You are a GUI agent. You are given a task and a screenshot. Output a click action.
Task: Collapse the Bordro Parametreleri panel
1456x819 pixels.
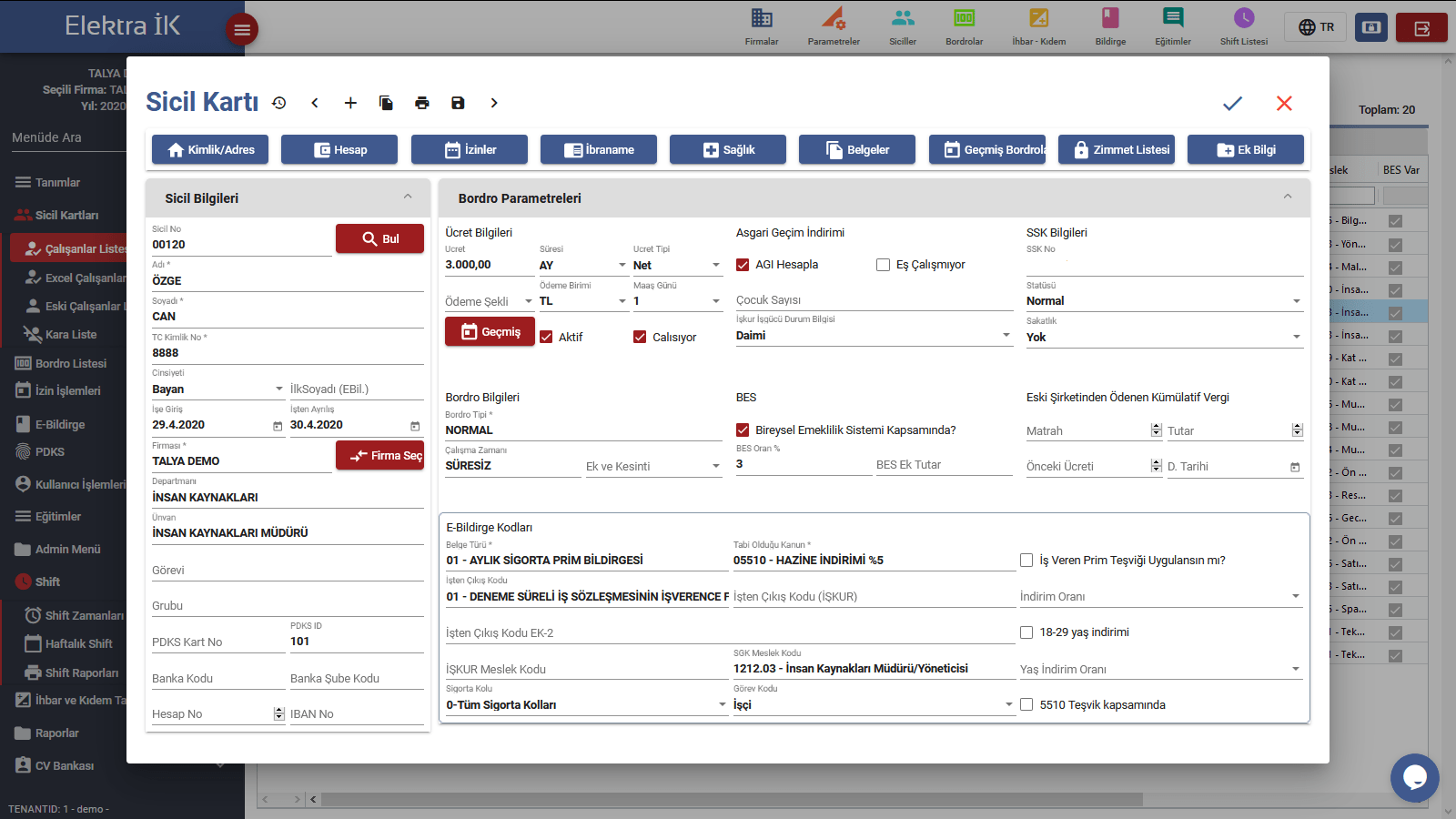pos(1288,197)
